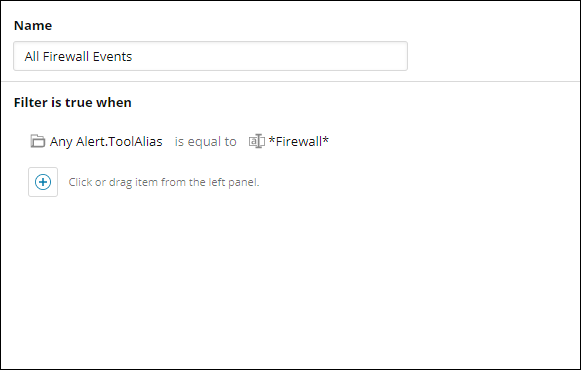Select the 'Any Alert.ToolAlias' condition field
Viewport: 581px width, 370px height.
(x=106, y=141)
